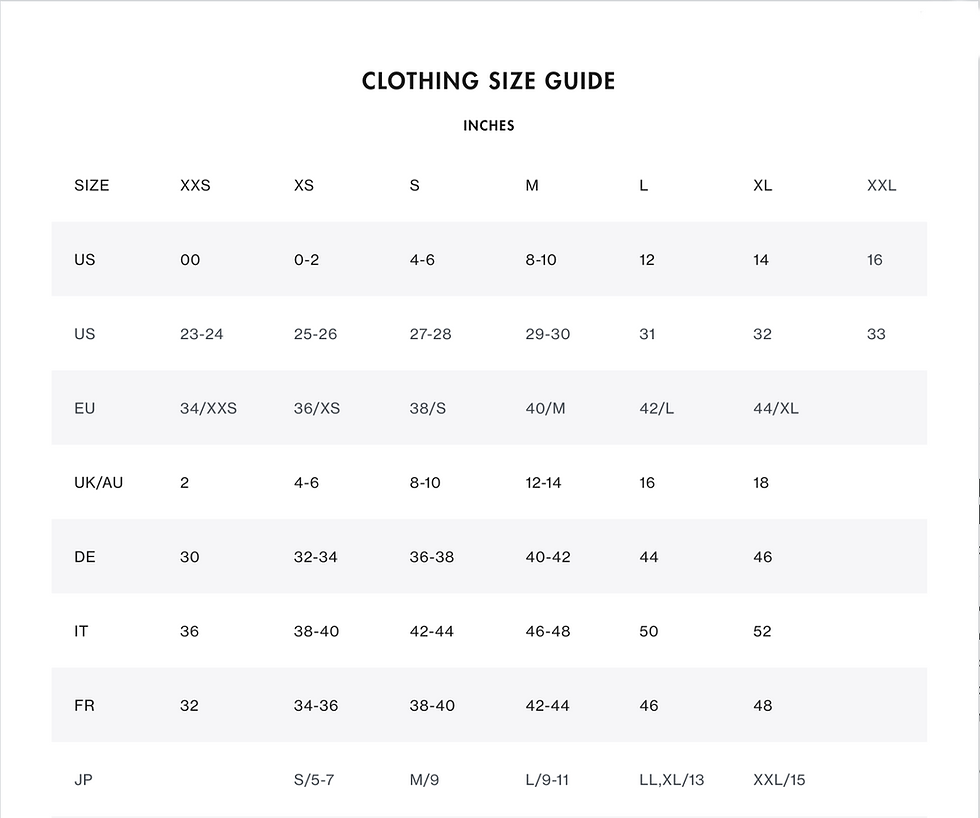Click the JP cell S/5-7
The image size is (980, 818).
click(314, 781)
